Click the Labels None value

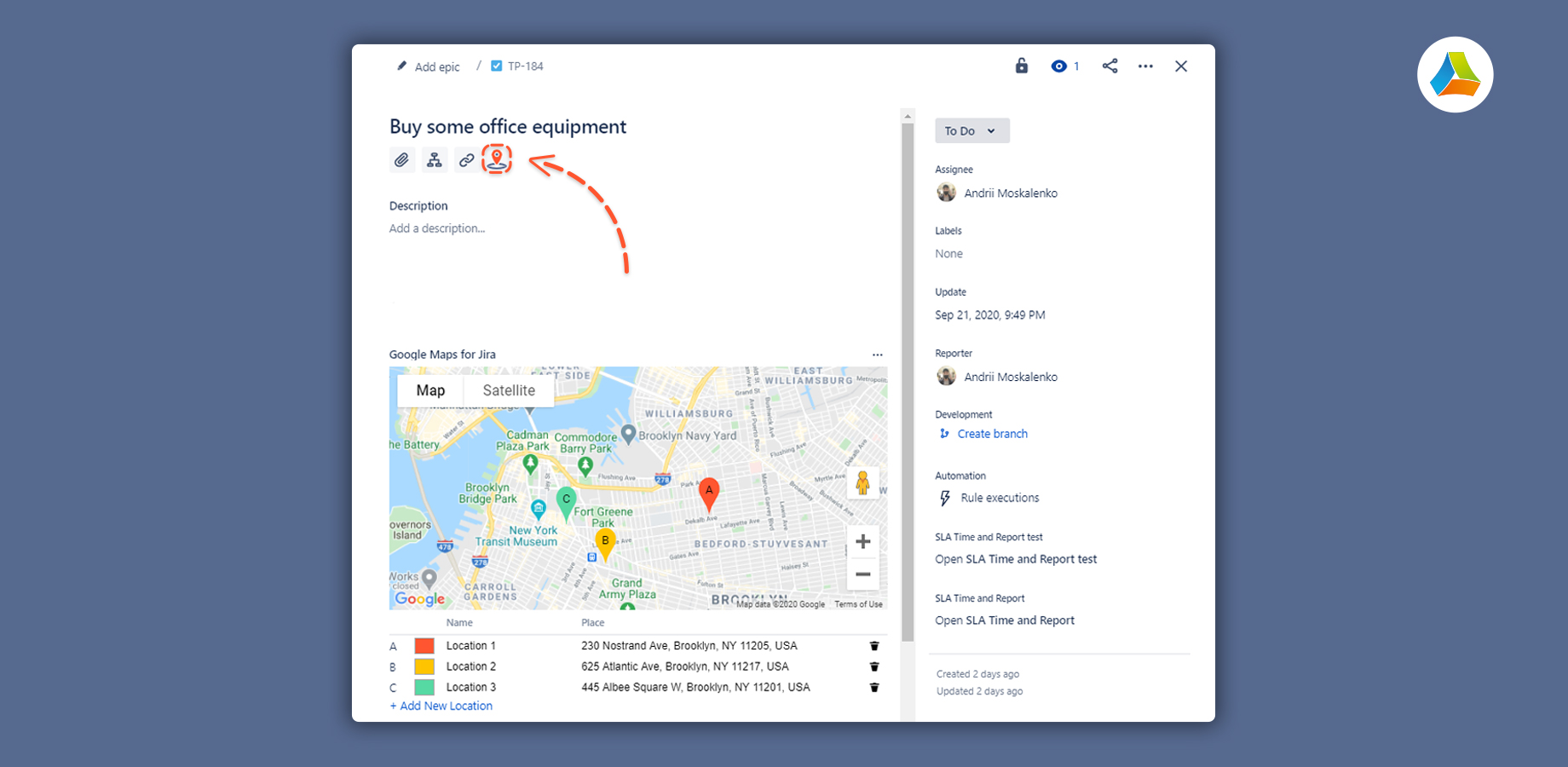[948, 254]
